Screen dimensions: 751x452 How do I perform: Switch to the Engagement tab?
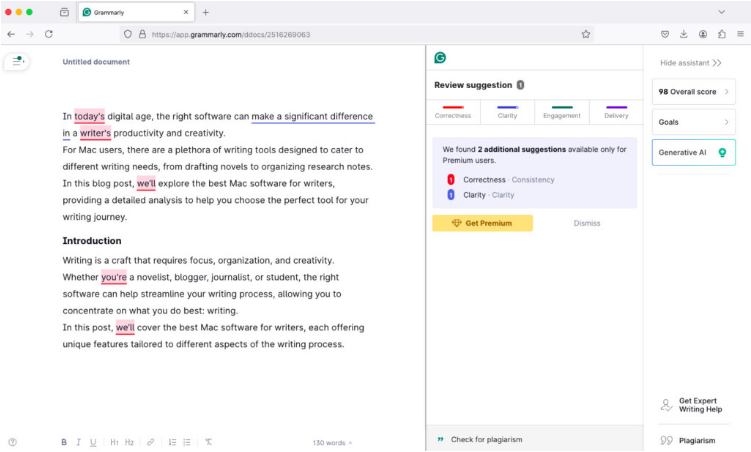pyautogui.click(x=562, y=112)
